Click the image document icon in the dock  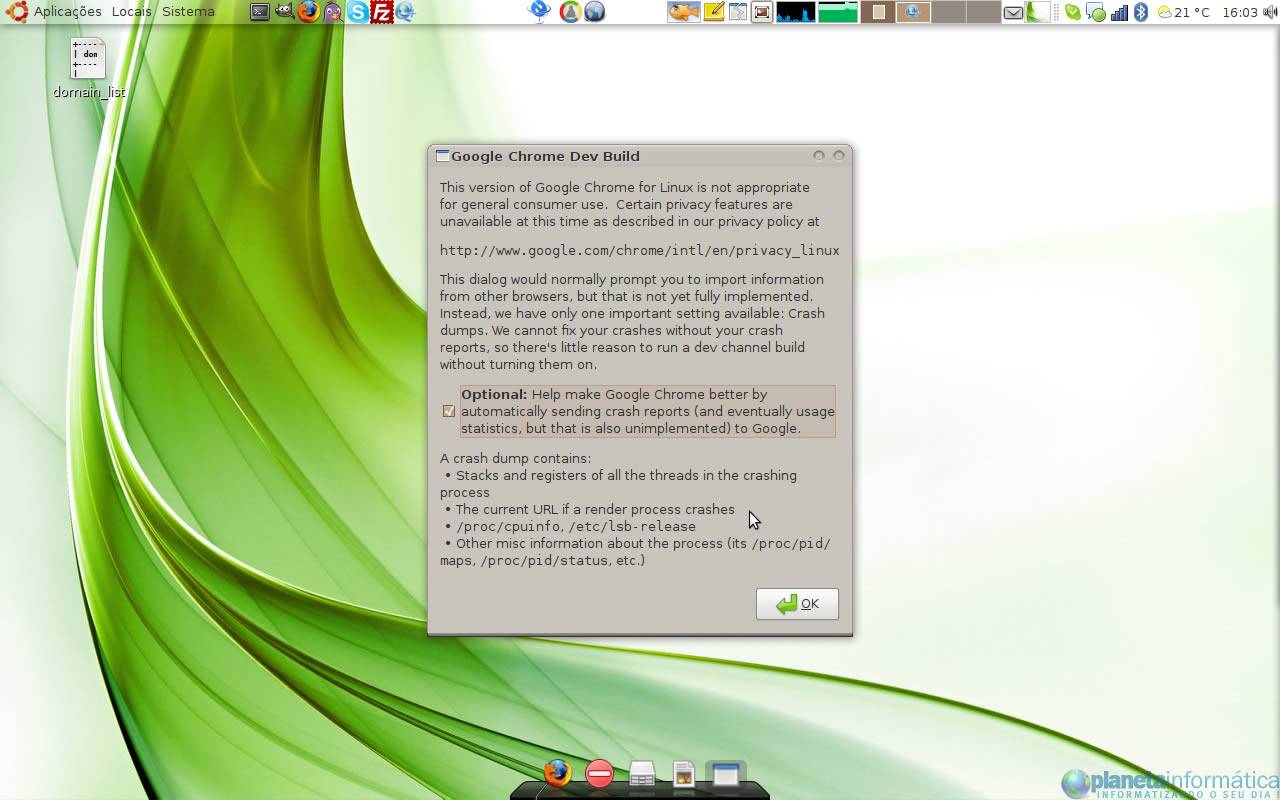pyautogui.click(x=684, y=774)
